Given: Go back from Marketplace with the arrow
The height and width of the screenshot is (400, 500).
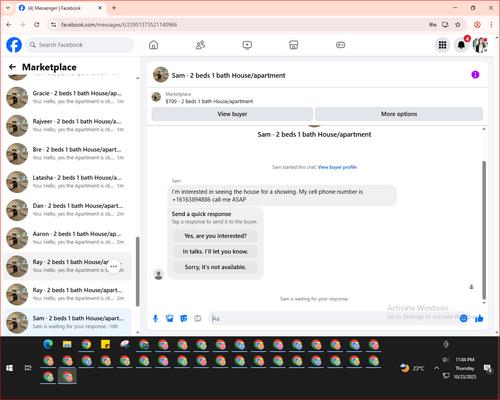Looking at the screenshot, I should 12,67.
